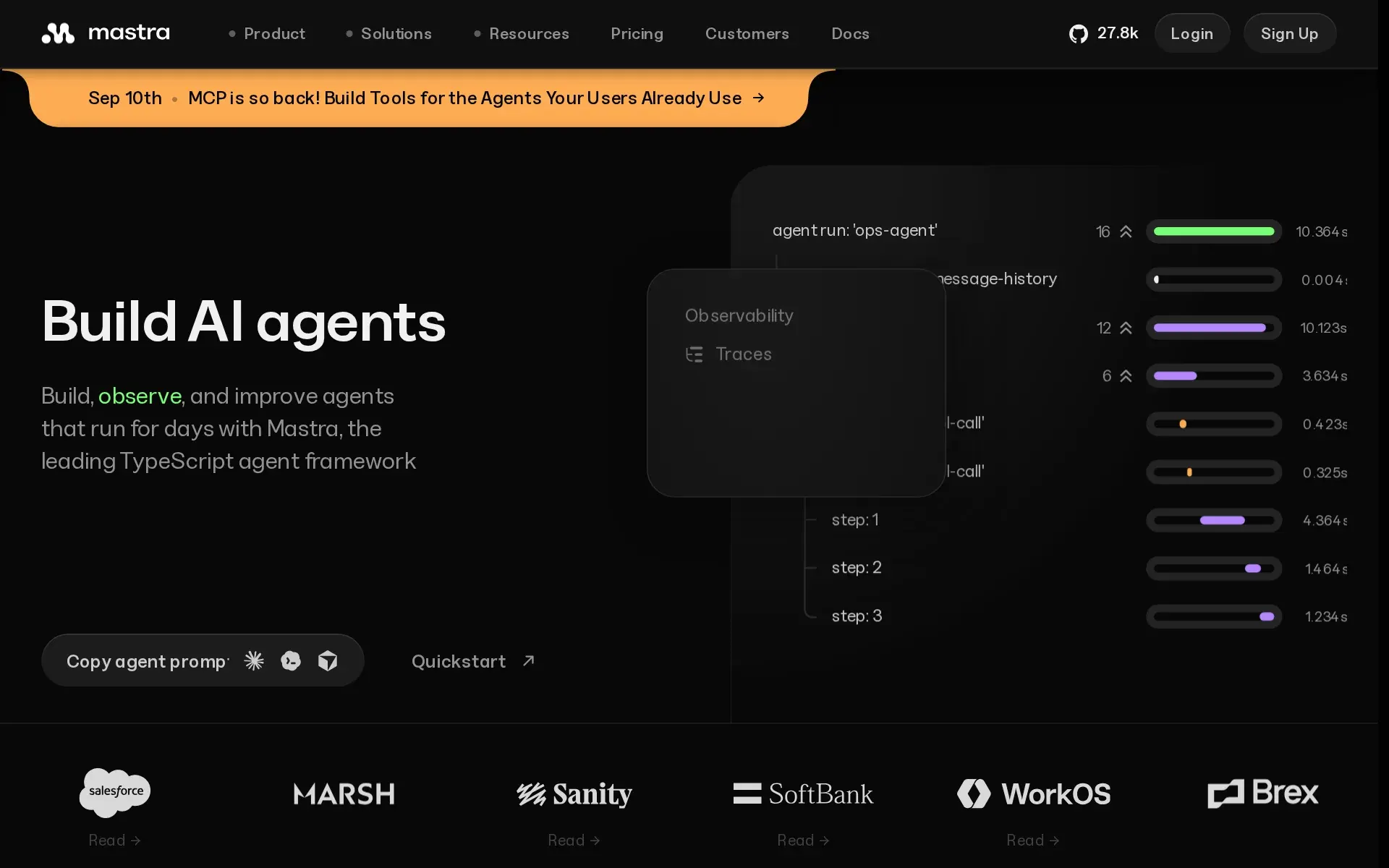Click the starburst icon in the copy prompt button
Screen dimensions: 1389x868
(254, 660)
